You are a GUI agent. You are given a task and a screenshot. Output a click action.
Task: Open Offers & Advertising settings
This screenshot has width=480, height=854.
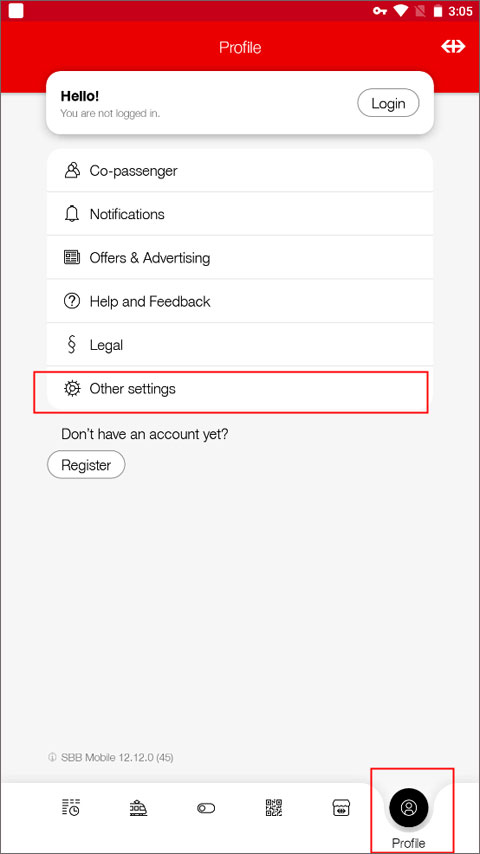tap(240, 258)
